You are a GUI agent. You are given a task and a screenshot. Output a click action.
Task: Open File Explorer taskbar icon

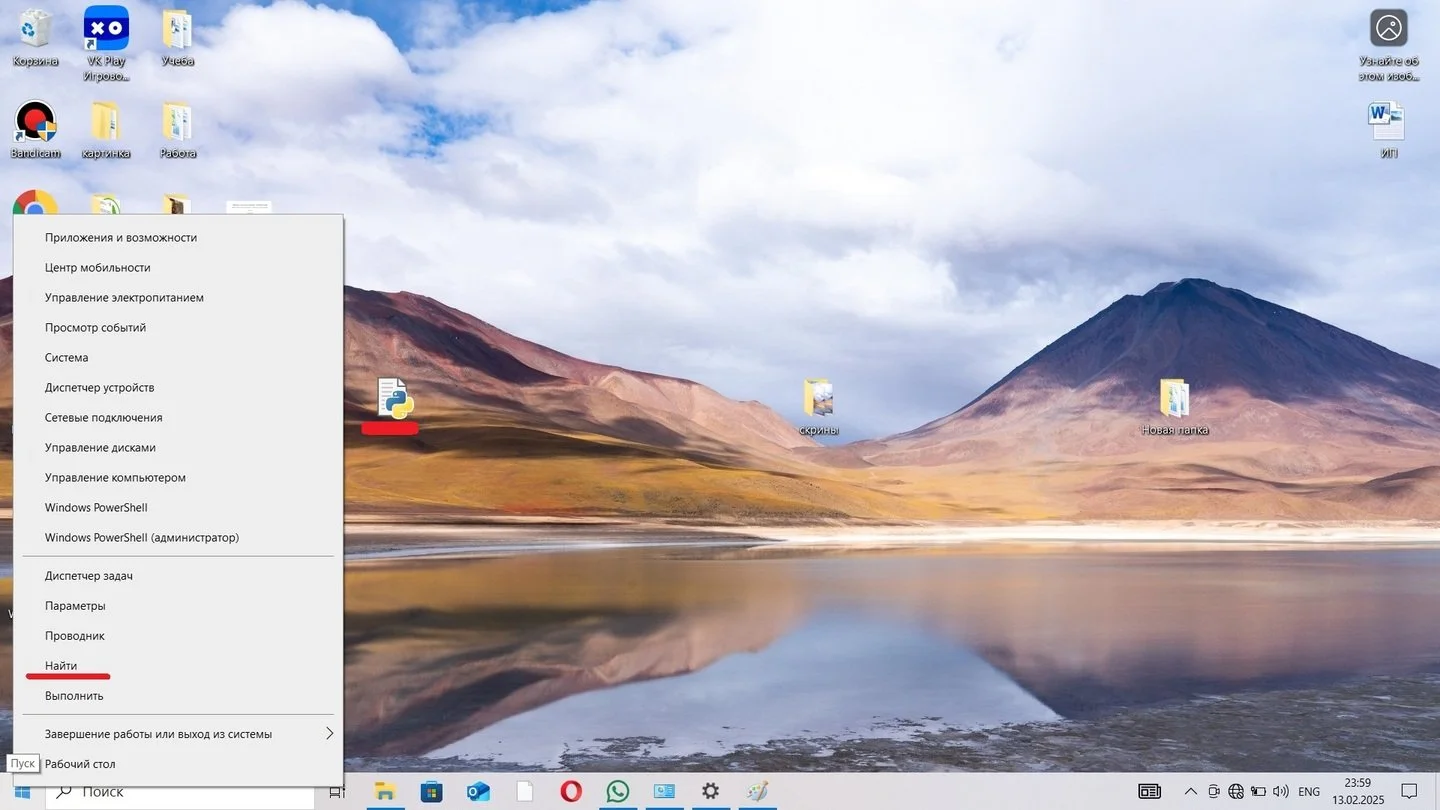point(385,791)
